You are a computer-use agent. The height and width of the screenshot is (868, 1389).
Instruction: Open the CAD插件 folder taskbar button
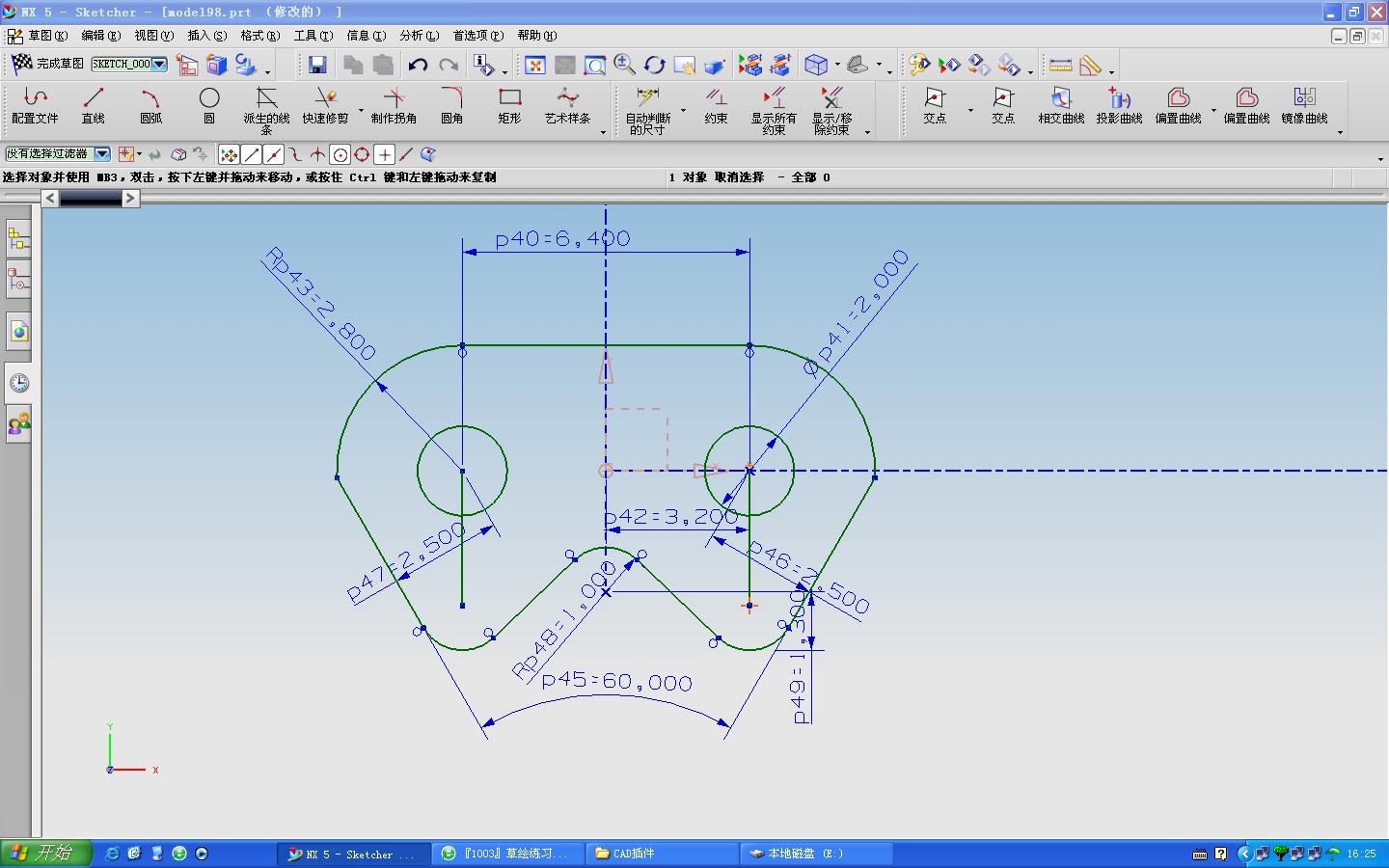tap(662, 854)
